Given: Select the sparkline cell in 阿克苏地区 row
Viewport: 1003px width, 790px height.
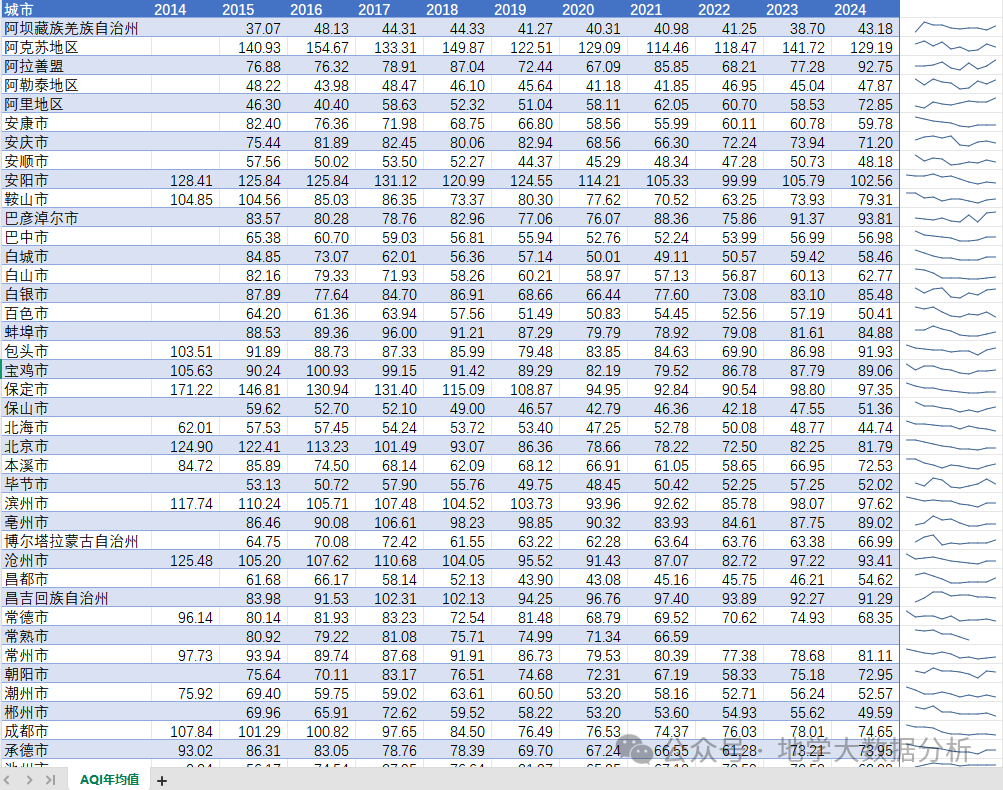Looking at the screenshot, I should [x=951, y=47].
